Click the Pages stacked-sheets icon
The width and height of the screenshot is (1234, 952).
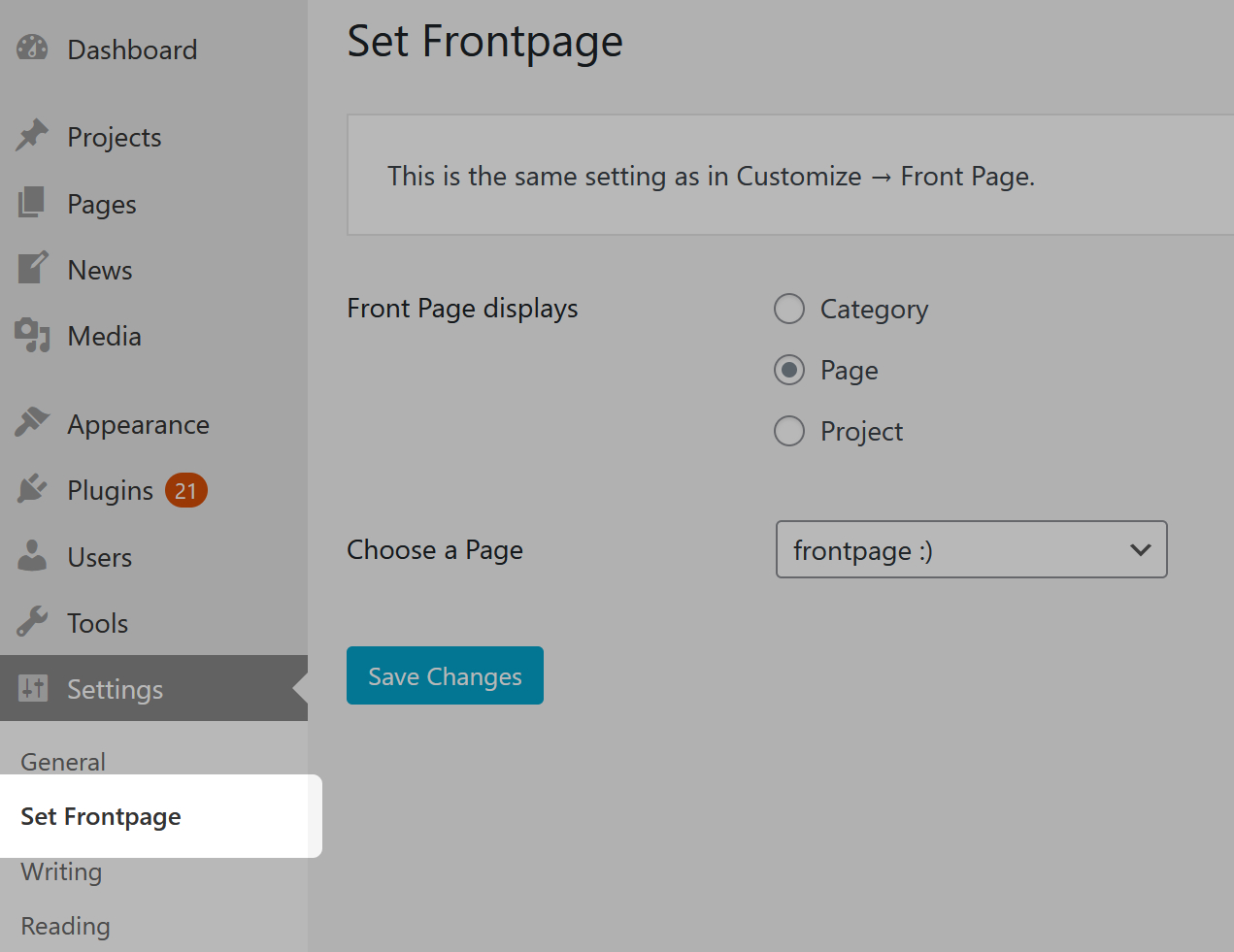coord(32,203)
